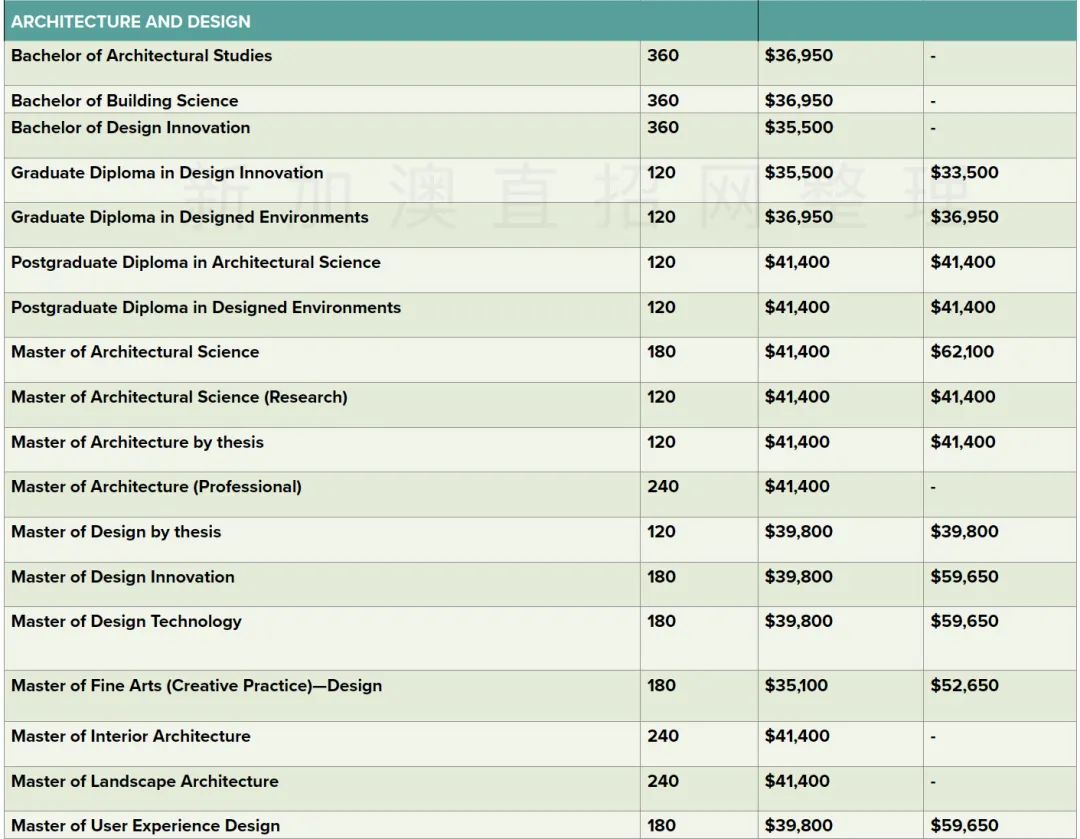Click the 'ARCHITECTURE AND DESIGN' table header
Image resolution: width=1080 pixels, height=839 pixels.
pyautogui.click(x=131, y=21)
